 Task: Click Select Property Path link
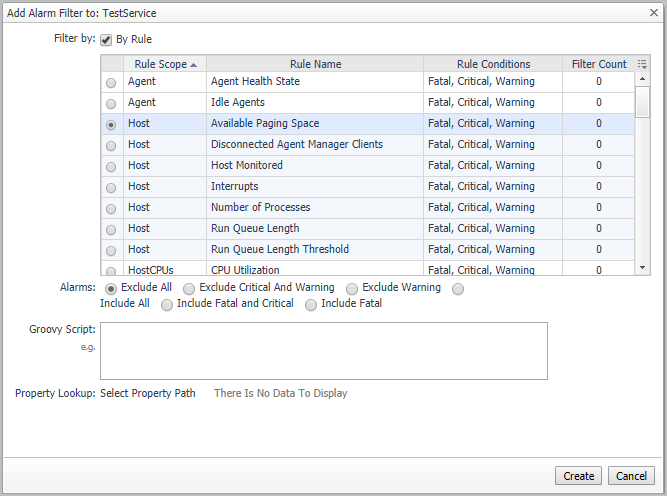pyautogui.click(x=148, y=393)
